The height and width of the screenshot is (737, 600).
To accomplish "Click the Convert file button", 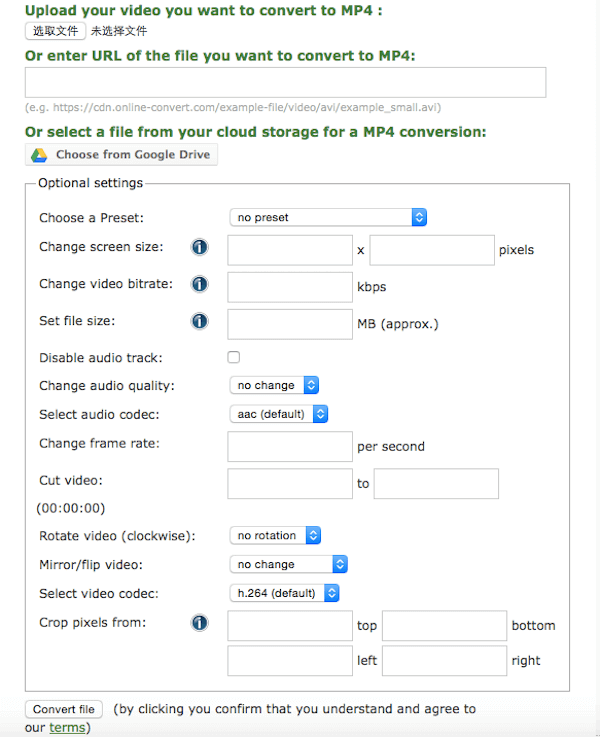I will (63, 709).
